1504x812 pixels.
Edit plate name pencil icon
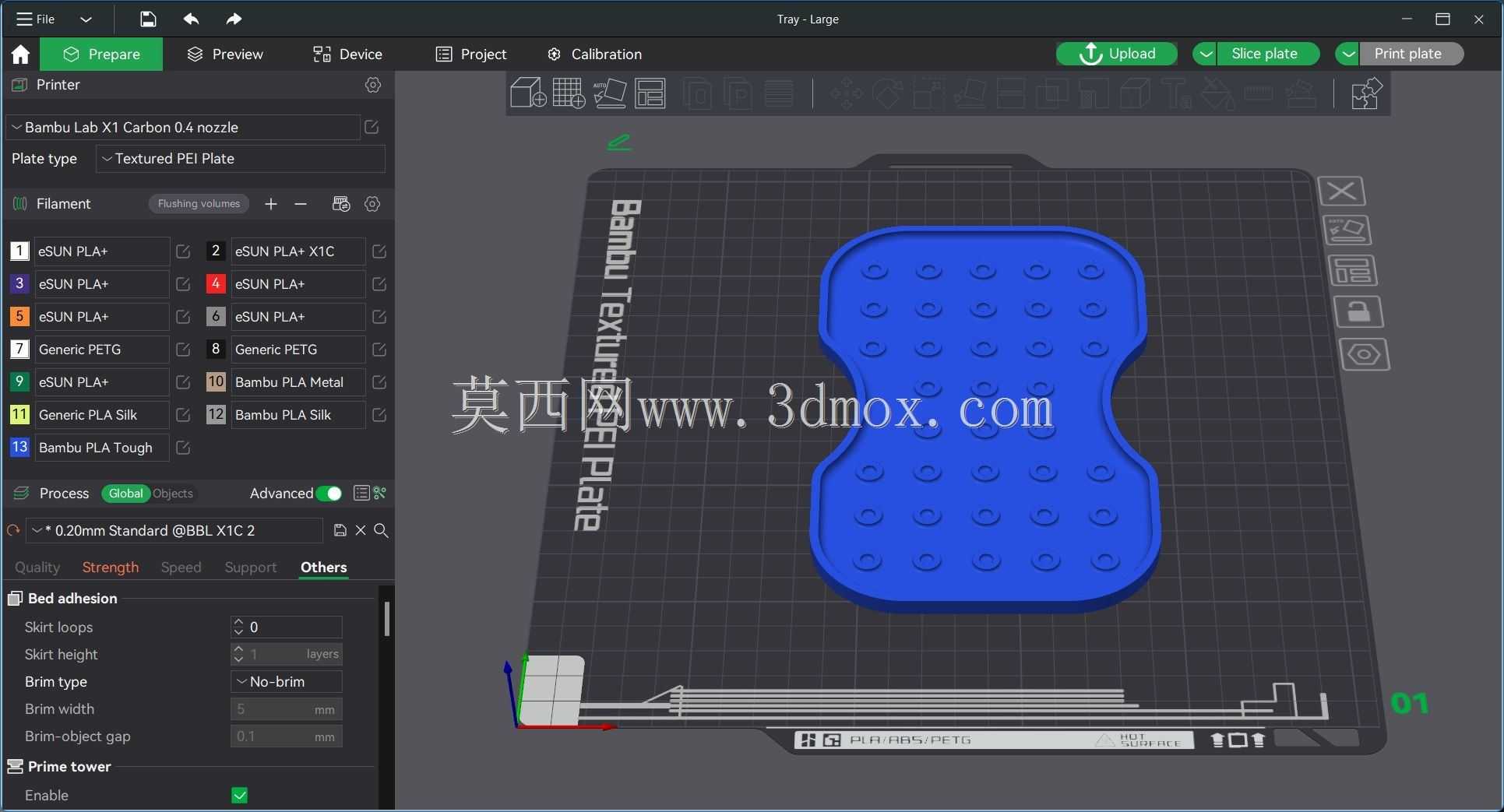pos(619,142)
